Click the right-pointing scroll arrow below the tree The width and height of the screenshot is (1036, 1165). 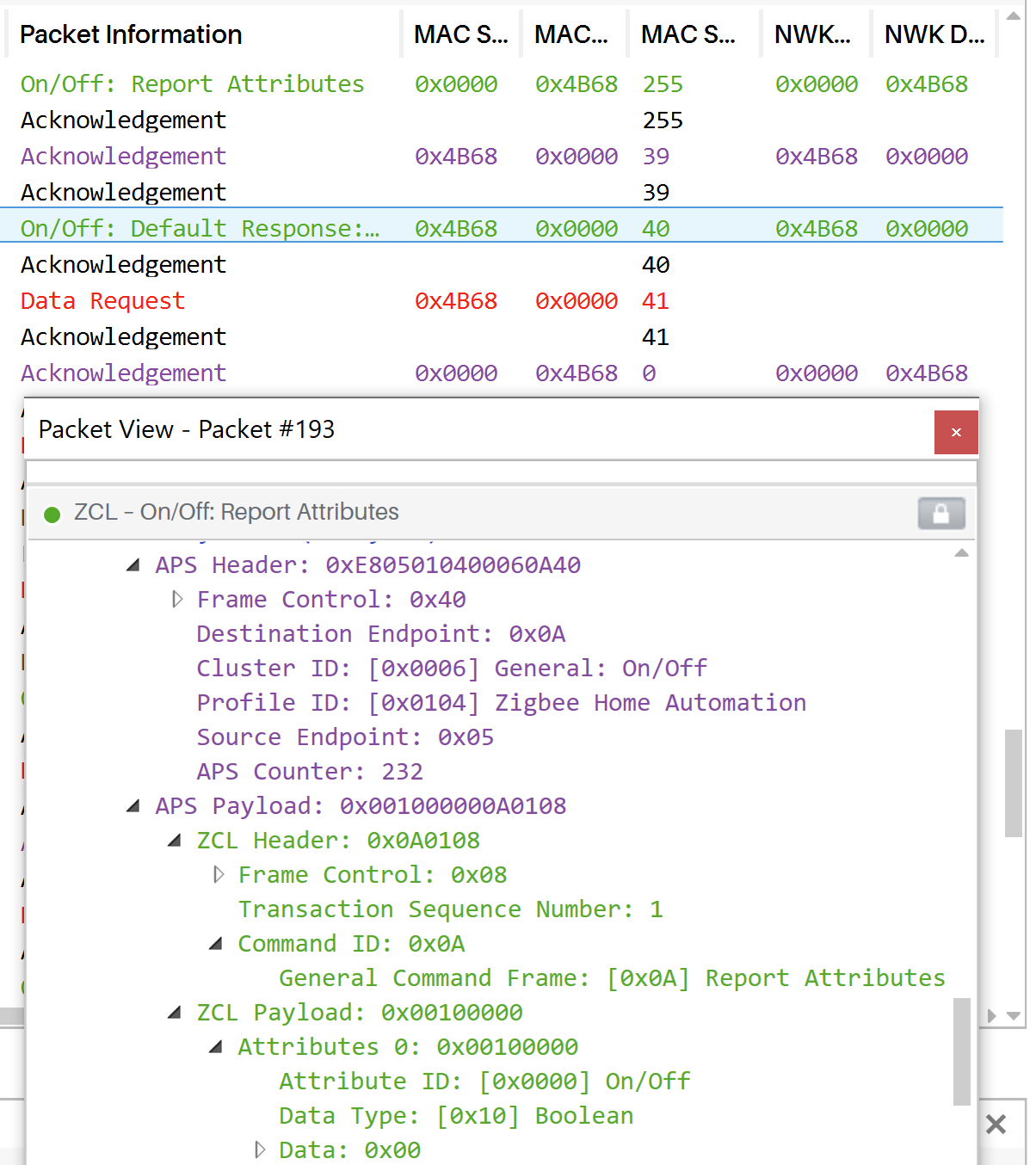[990, 1015]
